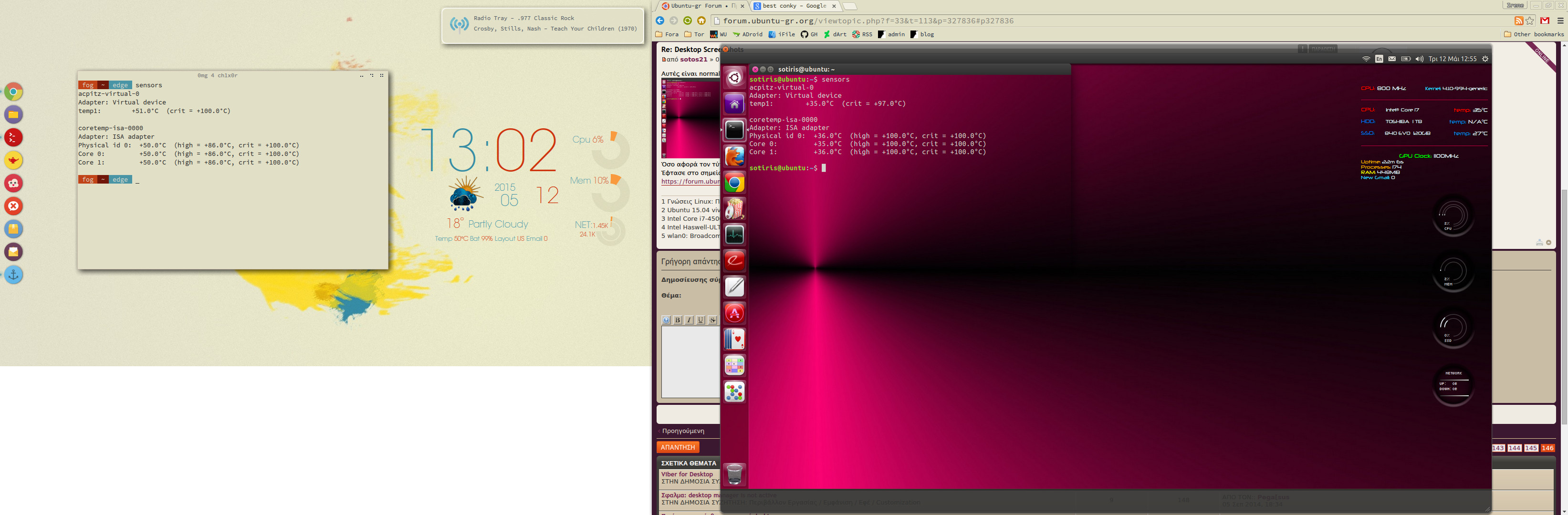The width and height of the screenshot is (1568, 515).
Task: Open Chrome from the left desktop dock
Action: tap(13, 92)
